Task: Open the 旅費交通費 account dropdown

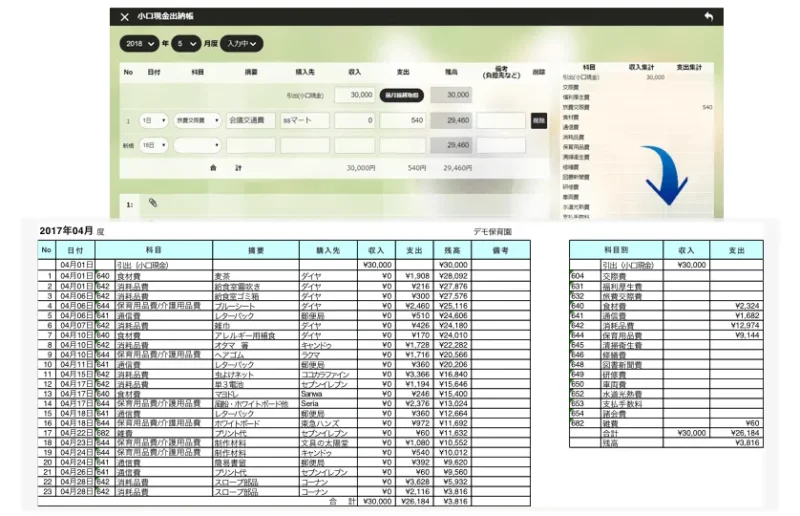Action: point(197,120)
